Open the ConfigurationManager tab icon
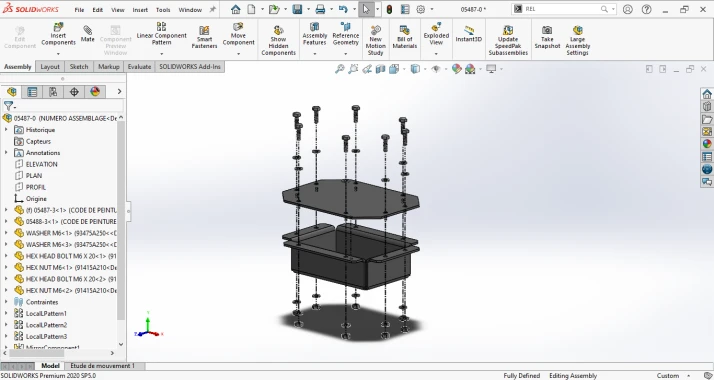This screenshot has height=380, width=714. [x=53, y=91]
